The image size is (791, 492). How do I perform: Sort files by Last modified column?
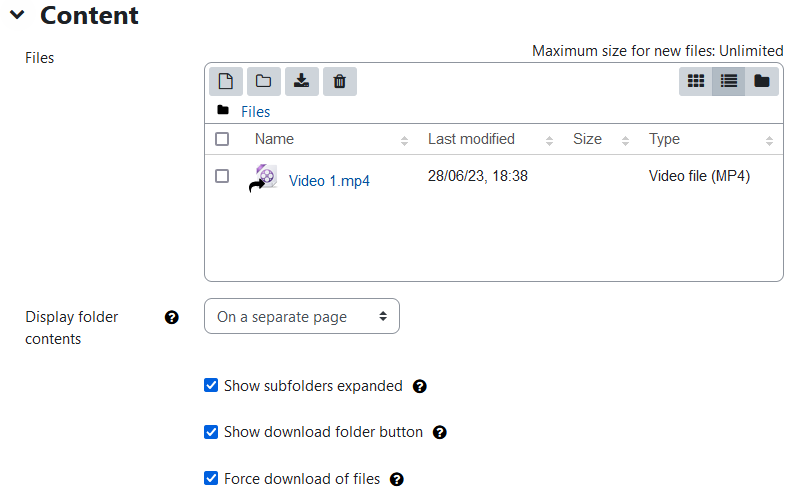click(x=471, y=139)
